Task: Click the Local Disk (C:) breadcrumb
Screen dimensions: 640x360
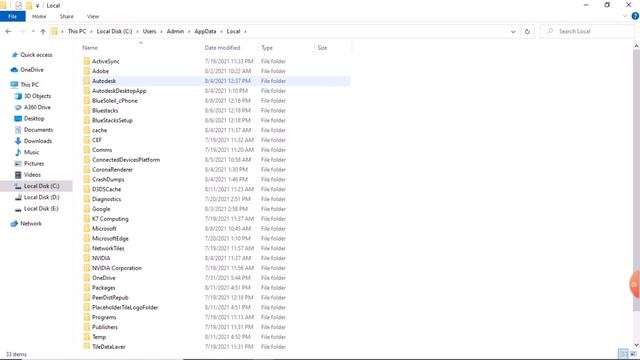Action: 114,31
